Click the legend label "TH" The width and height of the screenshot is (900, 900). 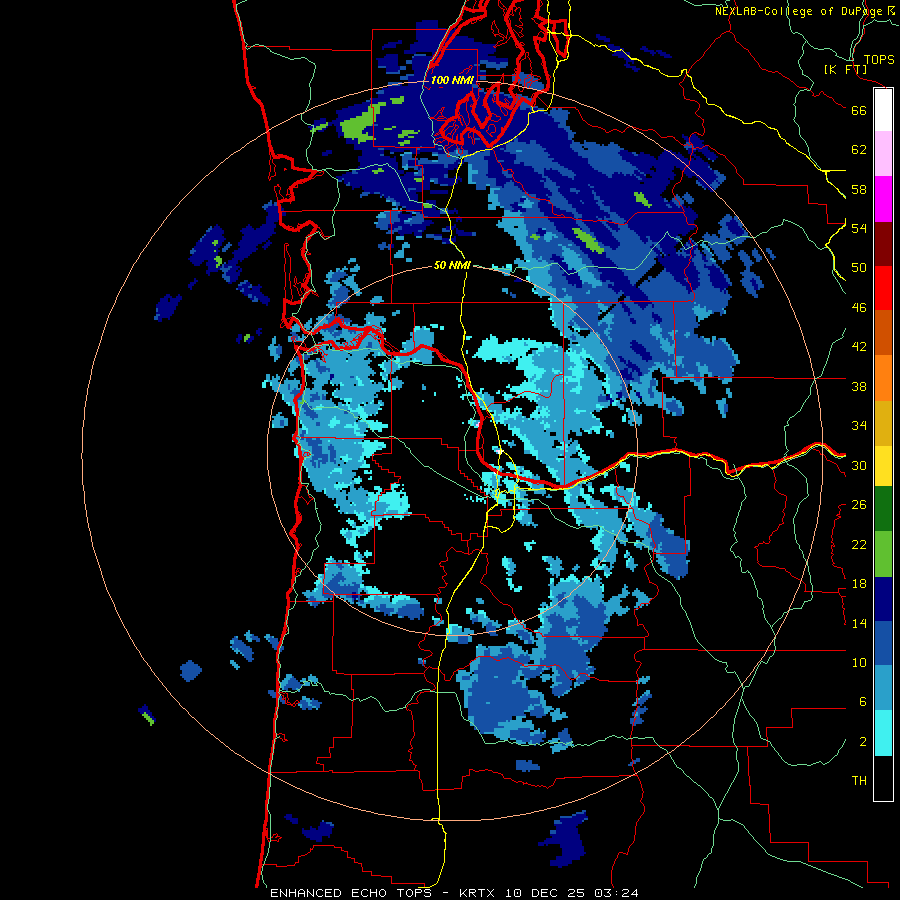click(x=859, y=781)
